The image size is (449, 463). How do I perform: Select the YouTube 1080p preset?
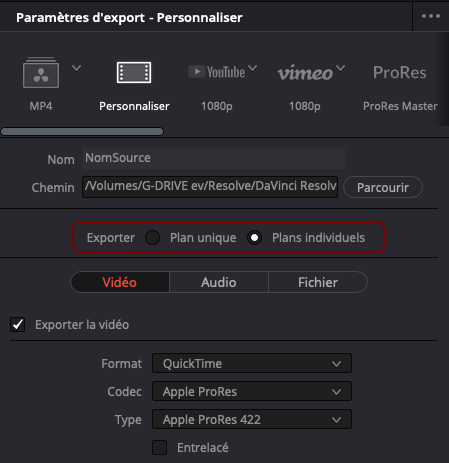coord(217,72)
